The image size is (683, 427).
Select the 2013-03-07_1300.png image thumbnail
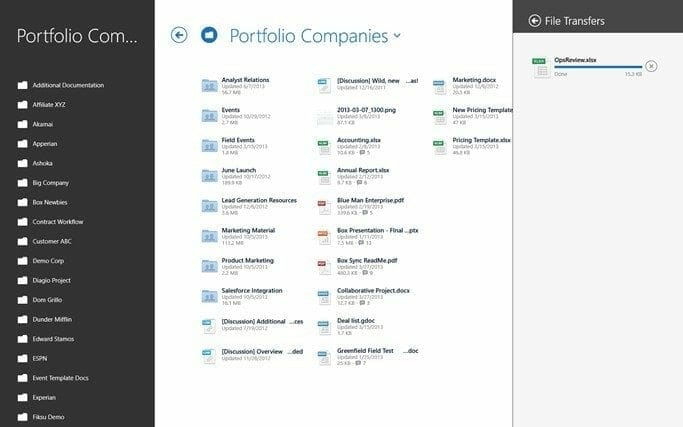(x=322, y=116)
